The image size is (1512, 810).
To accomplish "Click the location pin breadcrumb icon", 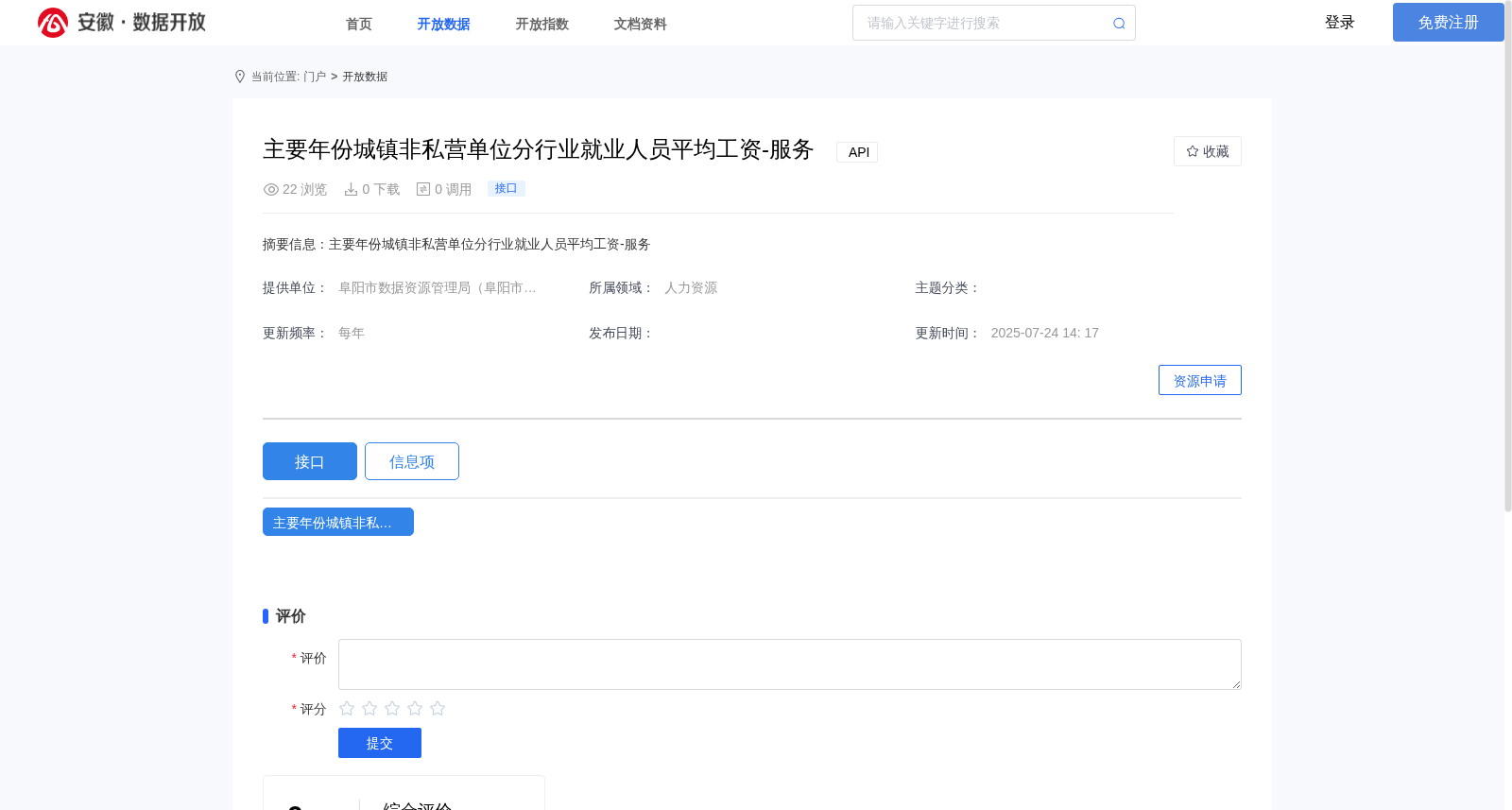I will click(x=240, y=77).
